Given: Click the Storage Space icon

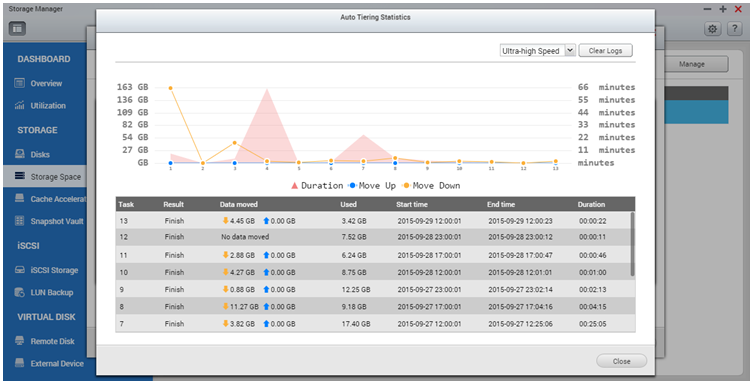Looking at the screenshot, I should click(19, 176).
